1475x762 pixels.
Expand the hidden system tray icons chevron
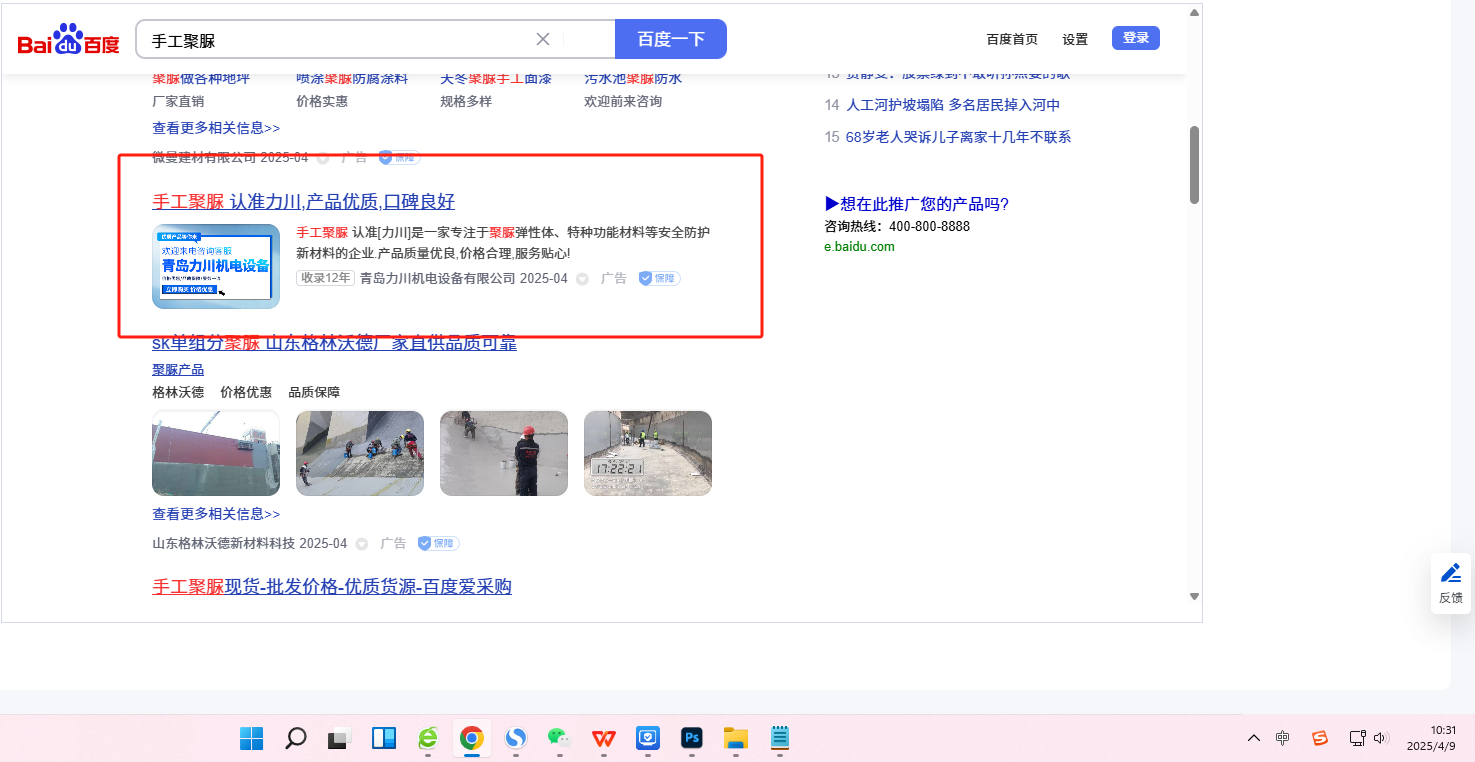pyautogui.click(x=1253, y=738)
